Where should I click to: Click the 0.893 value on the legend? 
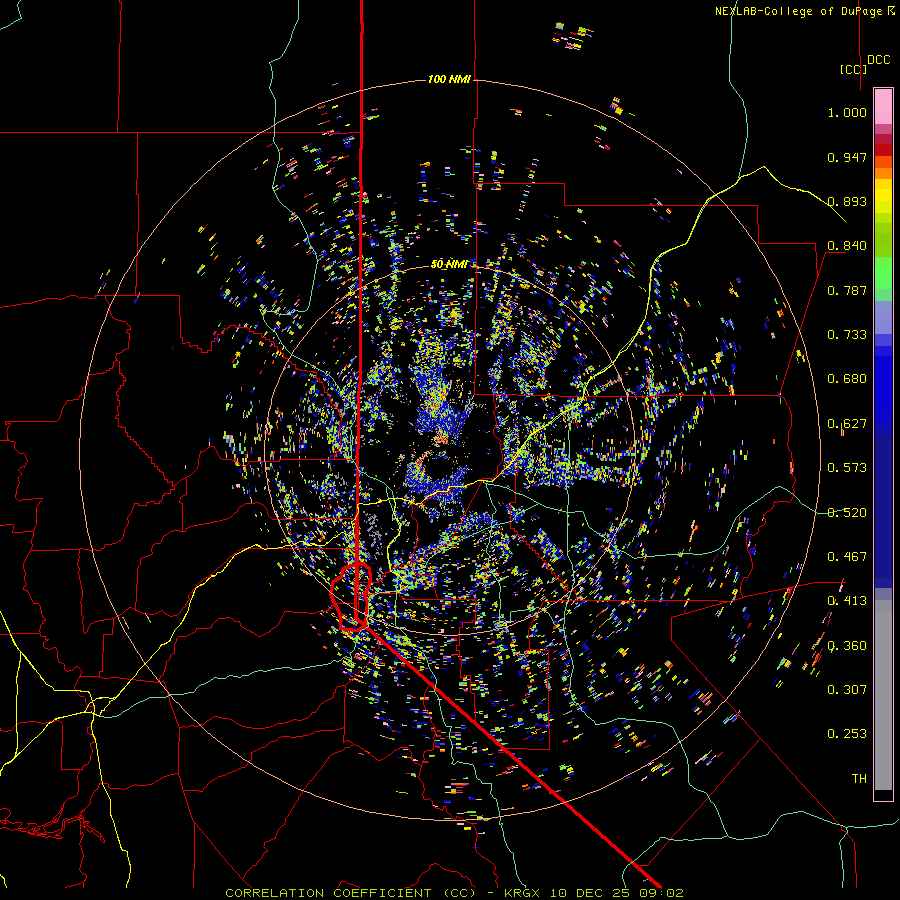tap(847, 201)
